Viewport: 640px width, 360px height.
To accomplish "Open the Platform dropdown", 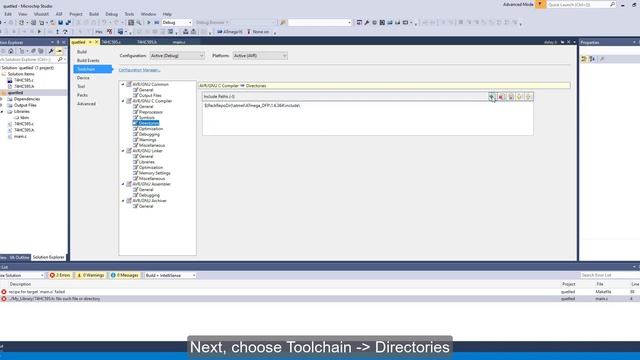I will click(x=260, y=56).
